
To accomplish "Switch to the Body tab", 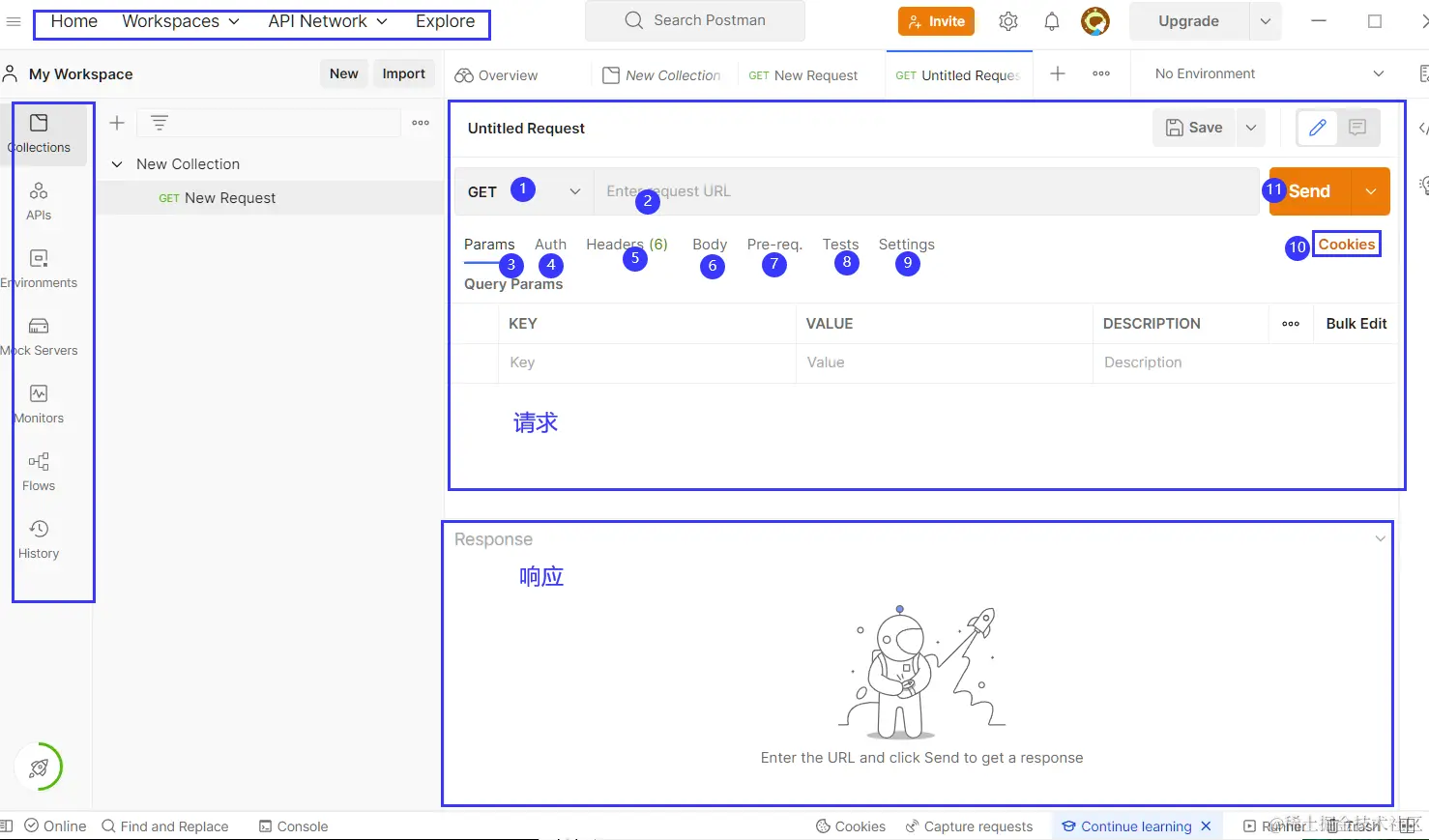I will click(x=710, y=245).
